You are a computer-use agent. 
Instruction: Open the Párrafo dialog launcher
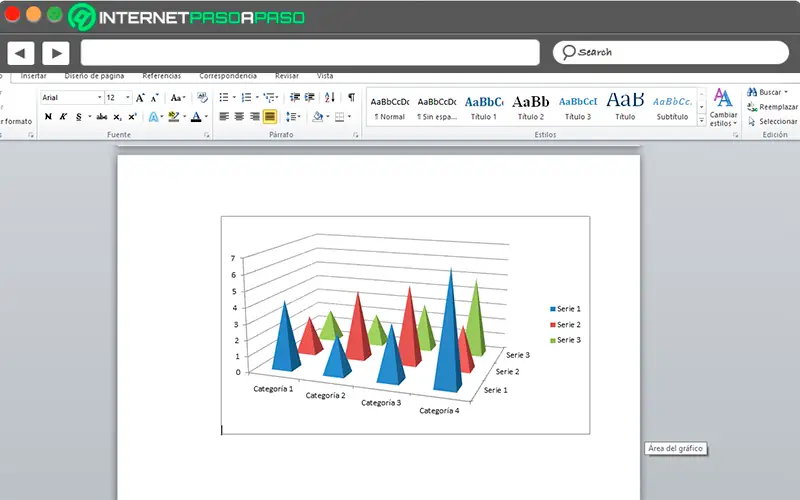click(356, 135)
